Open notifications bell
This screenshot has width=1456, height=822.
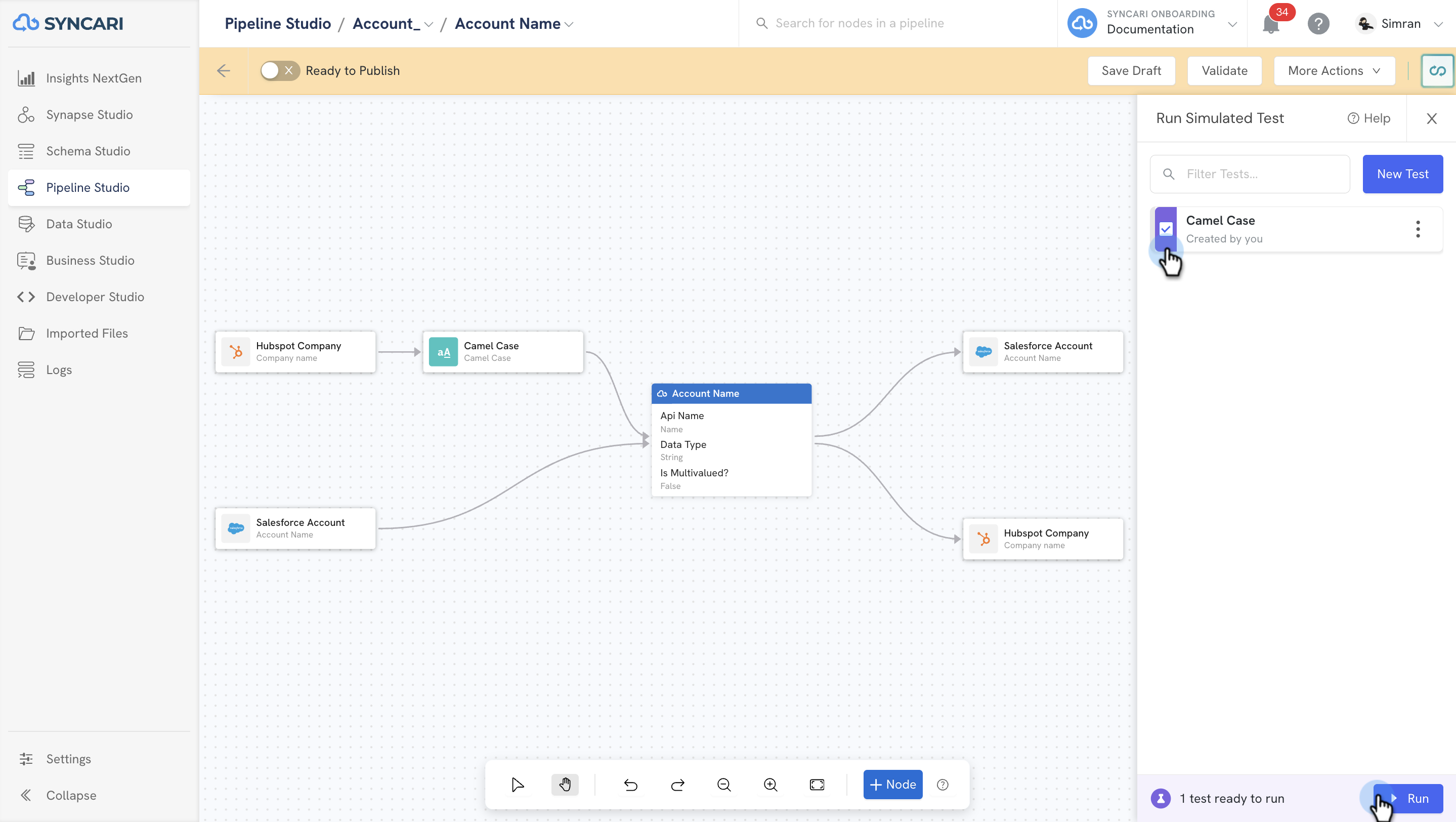[x=1271, y=24]
